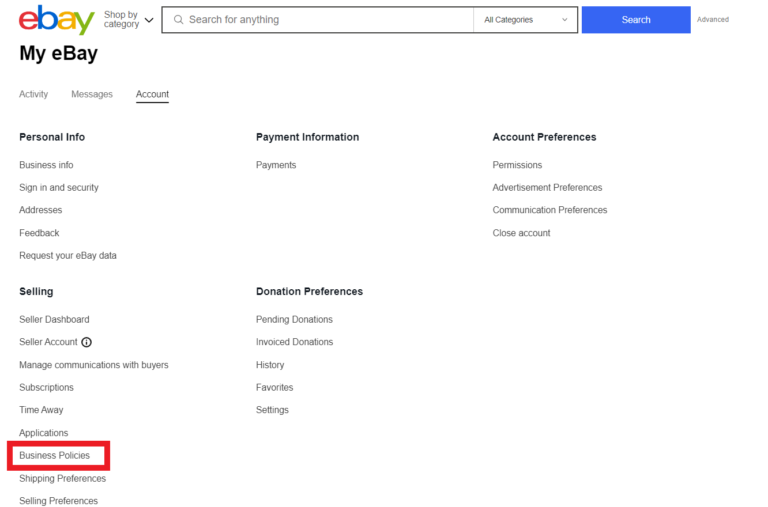Switch to the Messages tab
This screenshot has height=507, width=768.
(92, 94)
